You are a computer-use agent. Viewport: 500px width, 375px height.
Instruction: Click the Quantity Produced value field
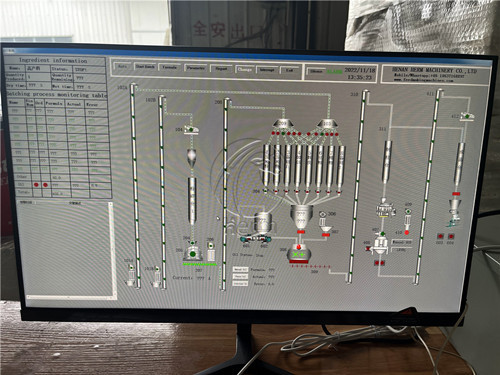(x=38, y=77)
